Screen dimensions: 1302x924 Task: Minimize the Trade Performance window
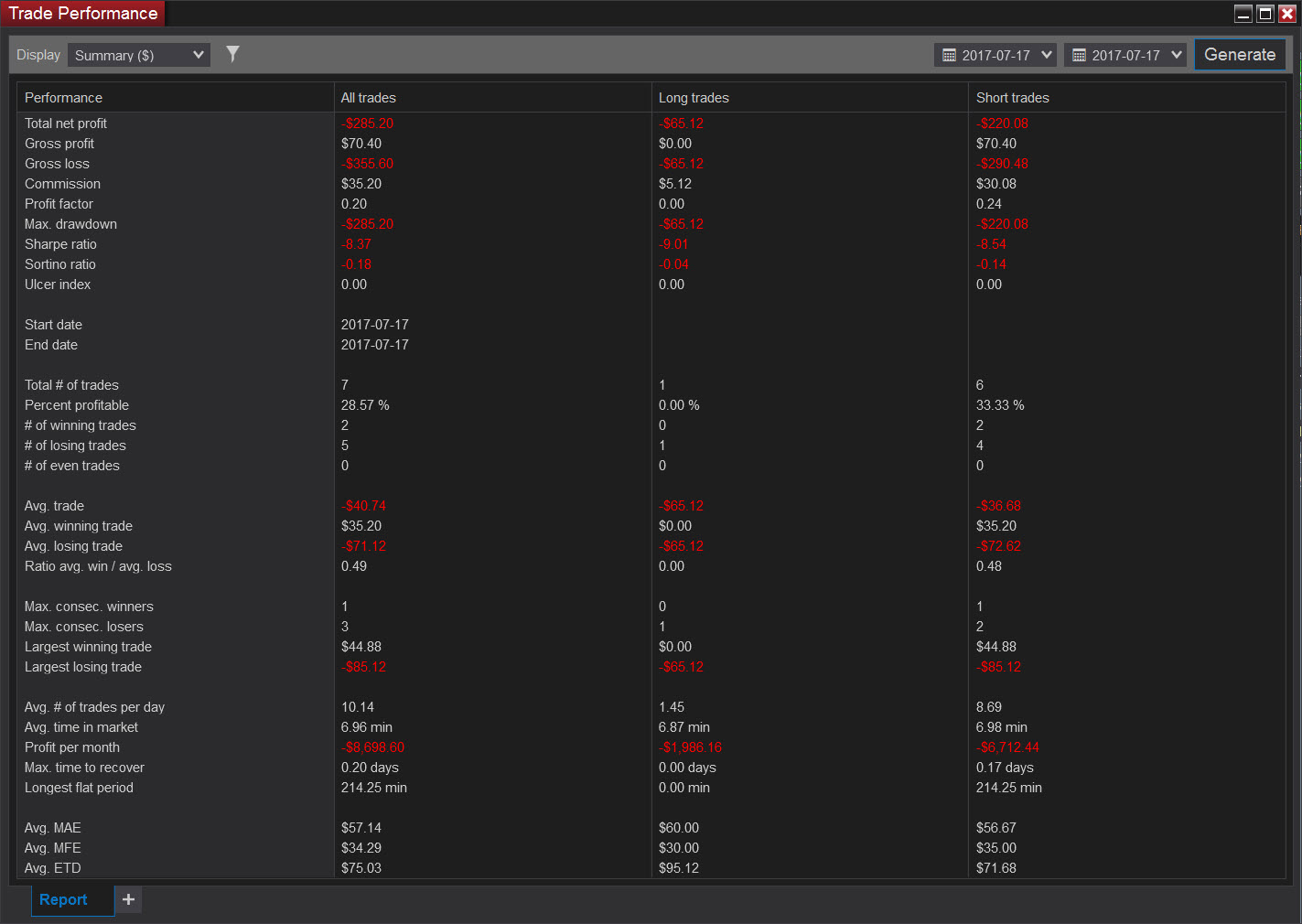pyautogui.click(x=1243, y=14)
